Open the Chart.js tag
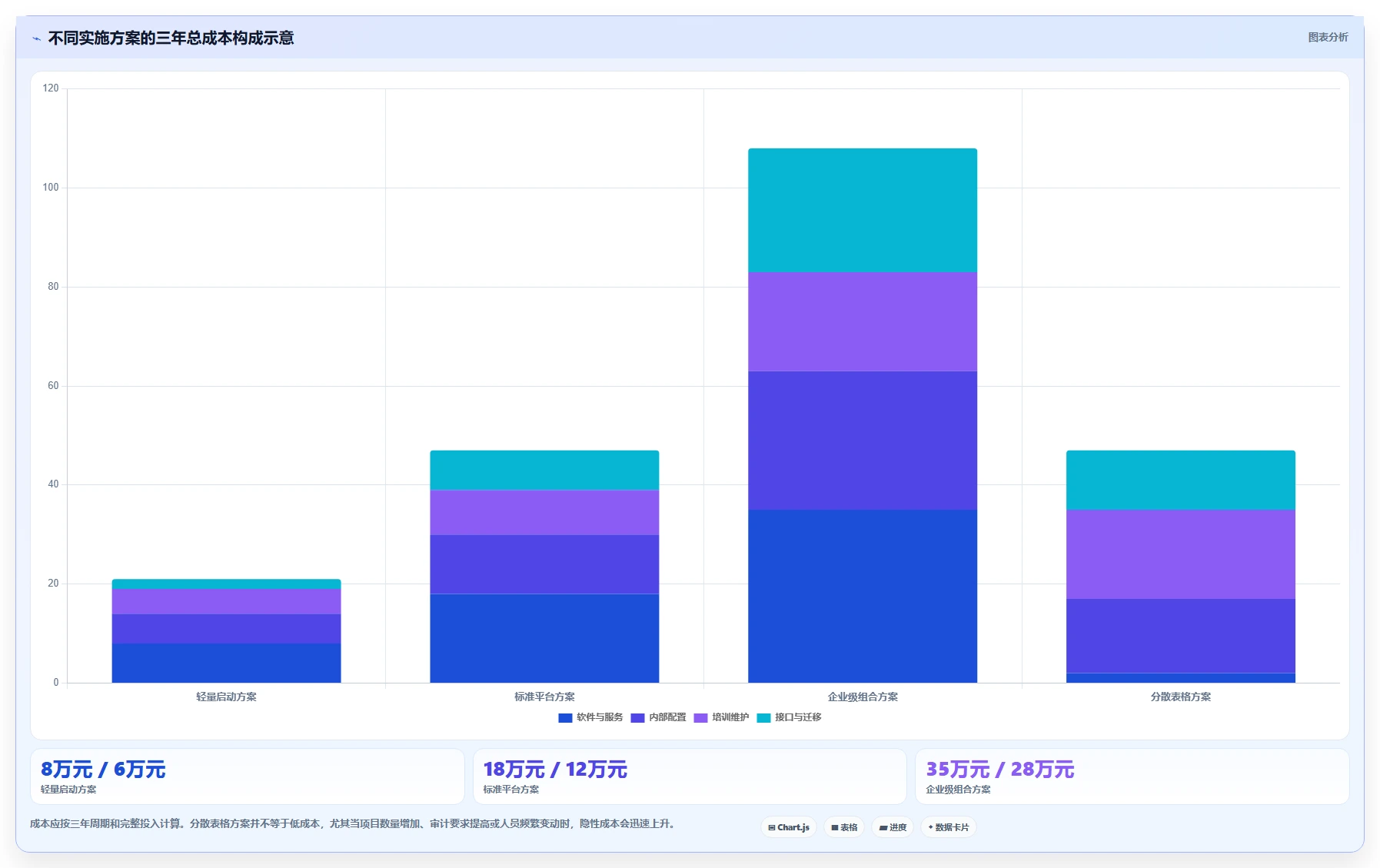The image size is (1380, 868). (x=789, y=827)
